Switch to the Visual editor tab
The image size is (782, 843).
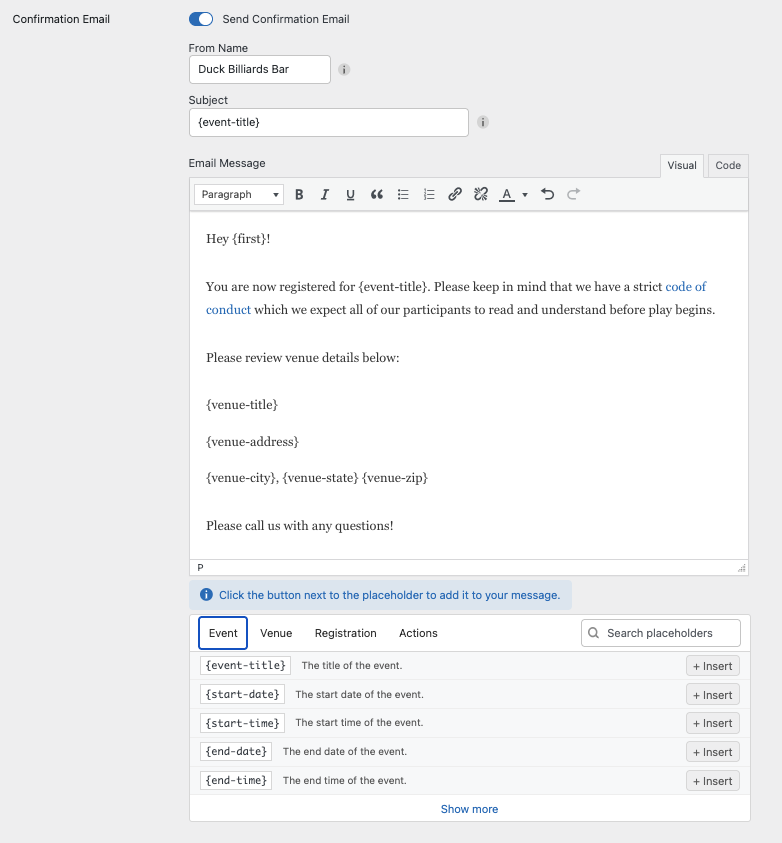click(x=681, y=166)
